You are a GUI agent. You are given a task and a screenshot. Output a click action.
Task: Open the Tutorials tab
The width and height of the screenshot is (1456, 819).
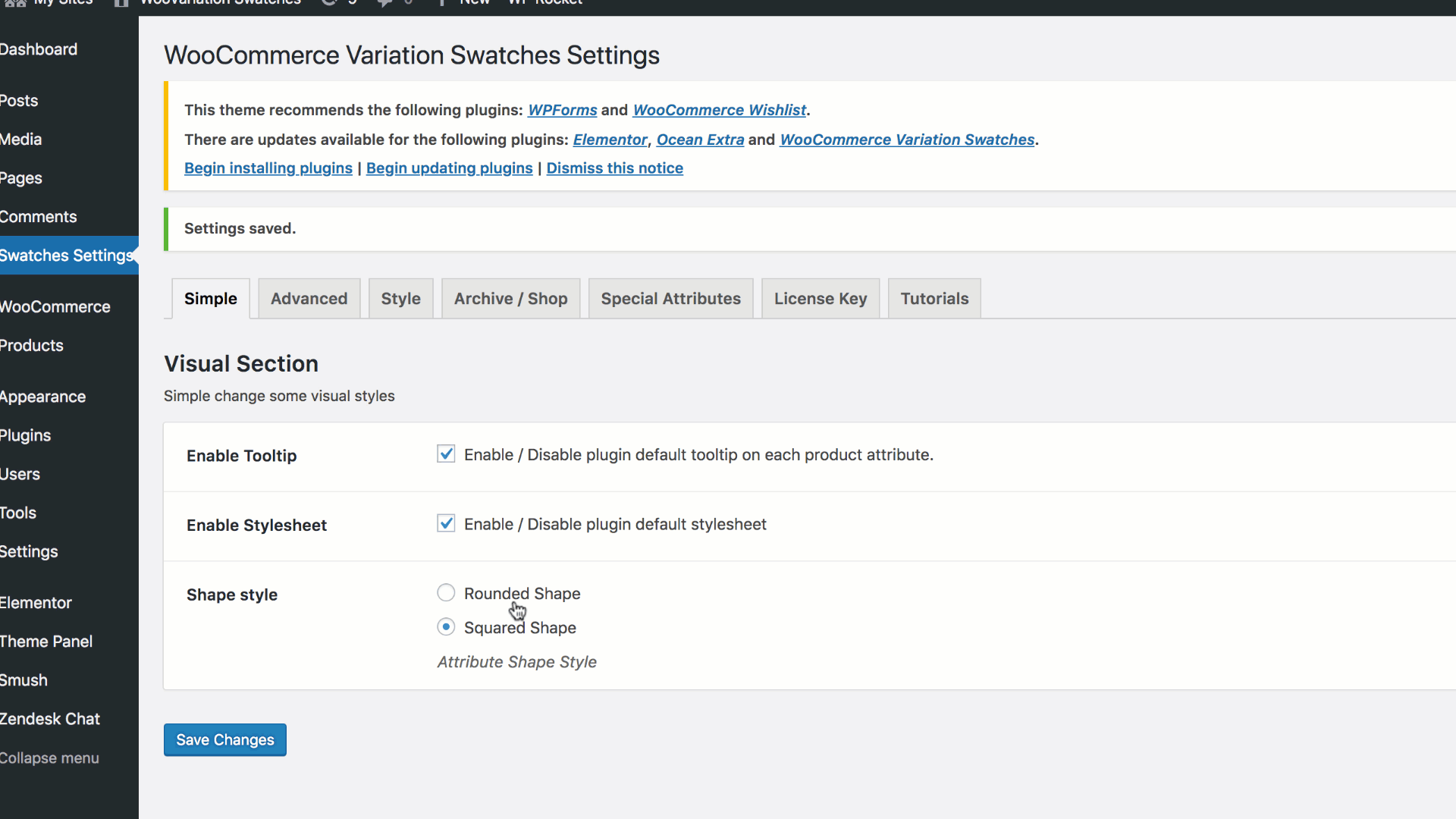point(934,299)
